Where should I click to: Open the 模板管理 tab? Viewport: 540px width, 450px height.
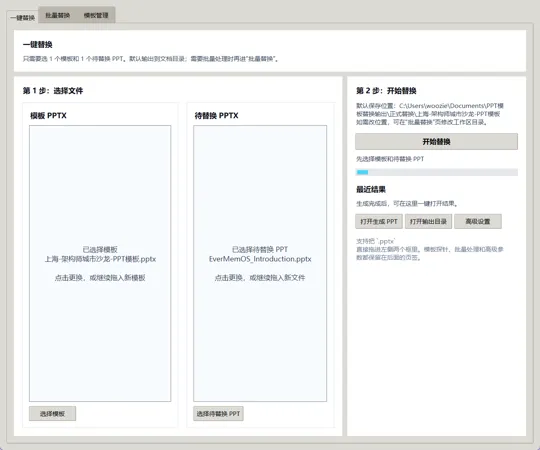coord(96,15)
